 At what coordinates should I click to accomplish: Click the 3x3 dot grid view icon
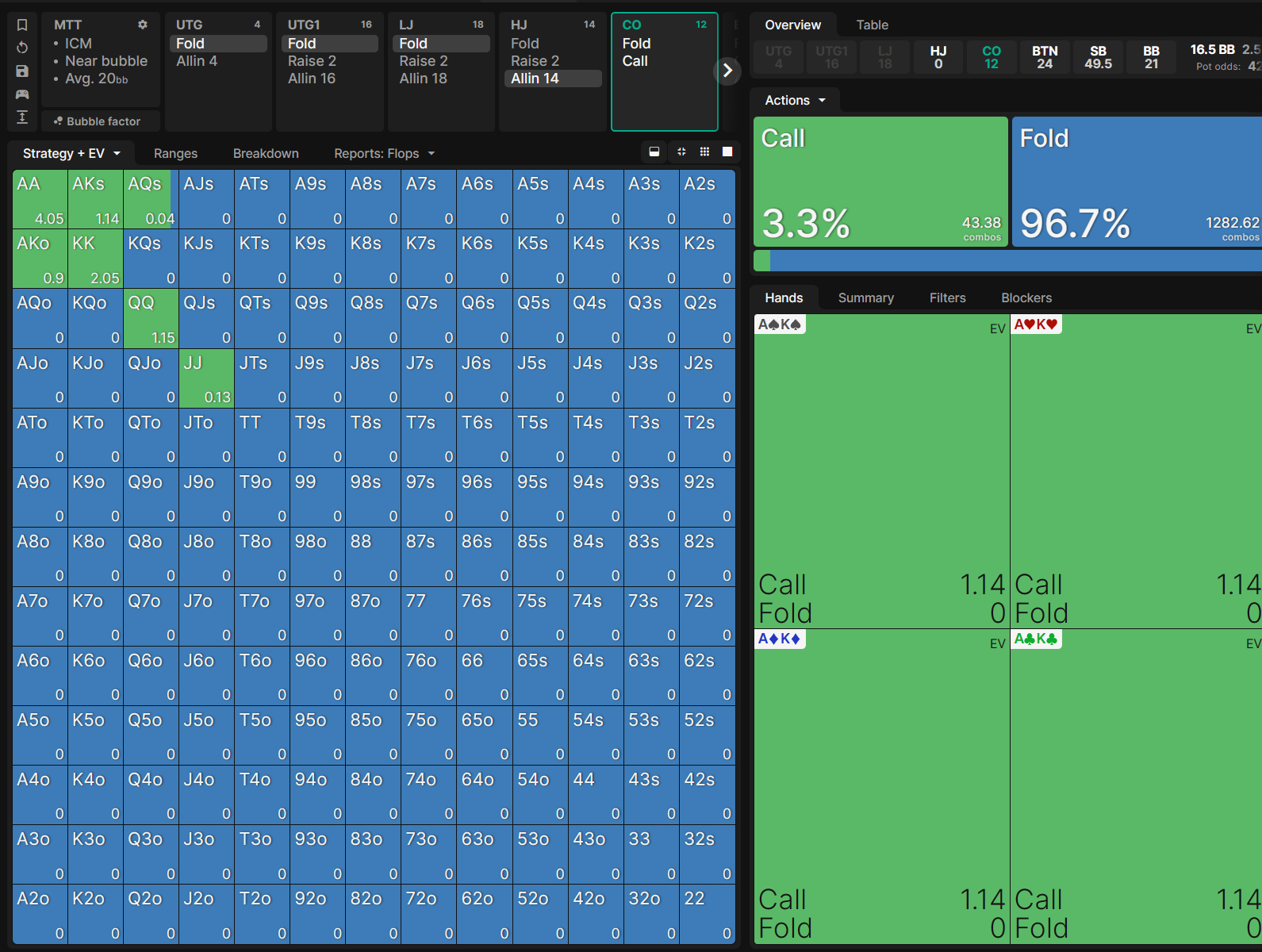tap(704, 152)
